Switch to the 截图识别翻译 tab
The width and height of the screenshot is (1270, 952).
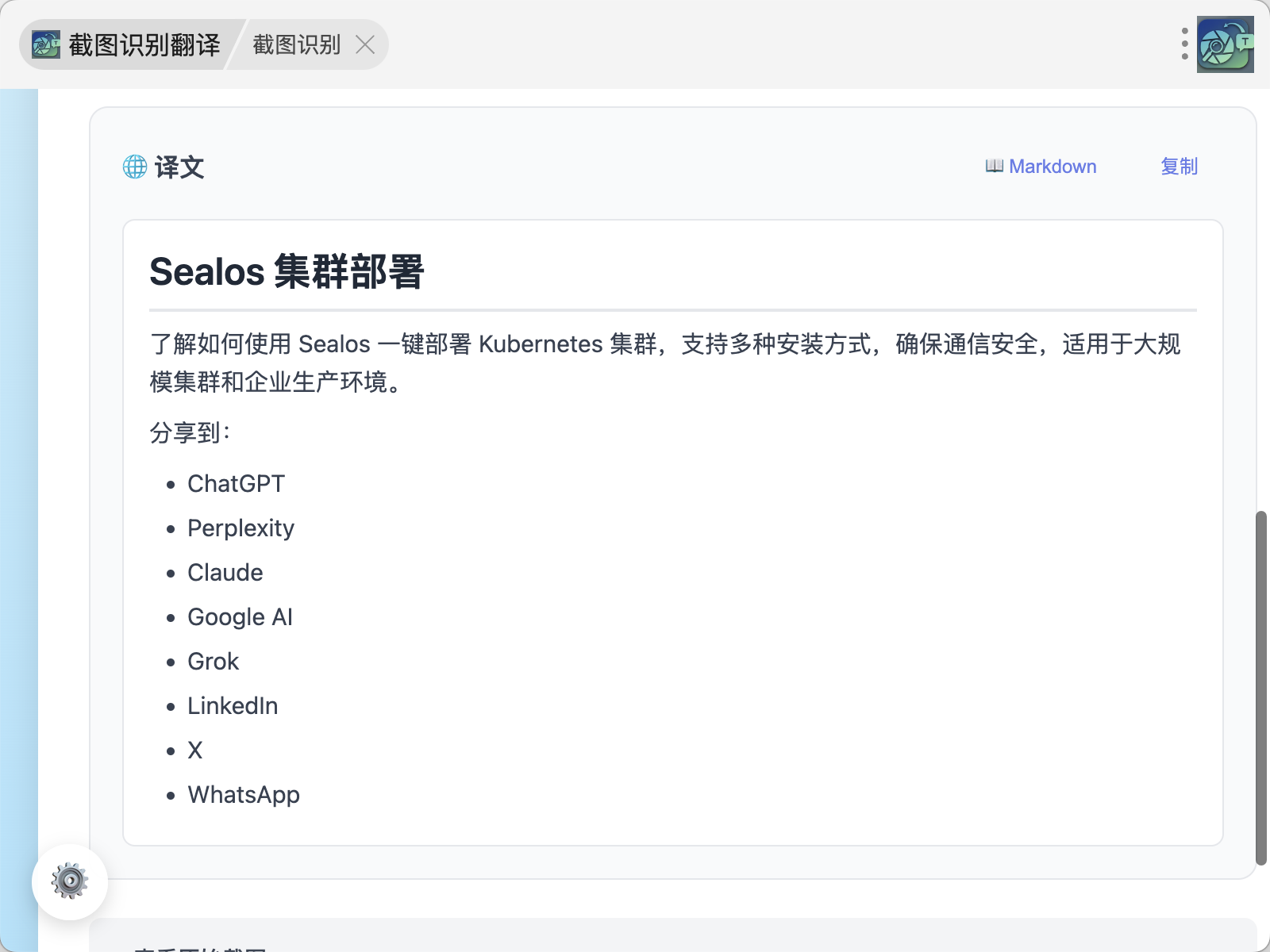pyautogui.click(x=144, y=45)
